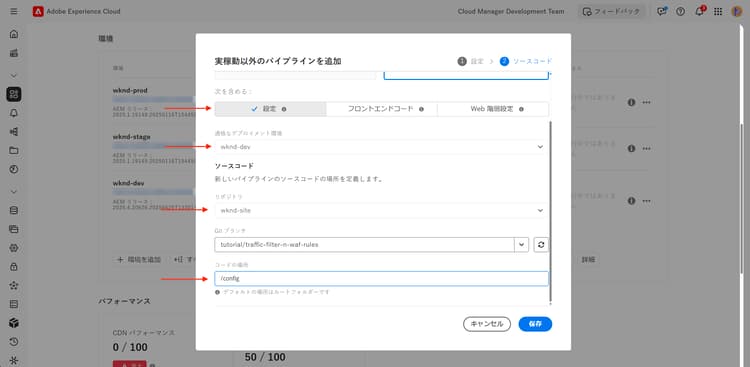The image size is (750, 367).
Task: Click the asterisk icon at sidebar bottom
Action: click(x=14, y=360)
